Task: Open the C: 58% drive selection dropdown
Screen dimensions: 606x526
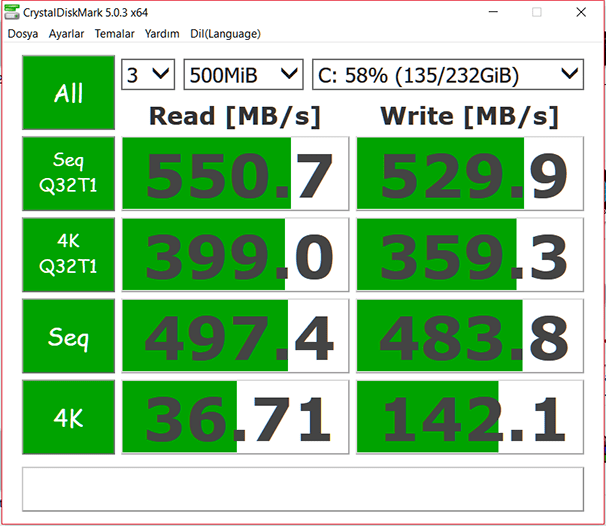Action: click(448, 74)
